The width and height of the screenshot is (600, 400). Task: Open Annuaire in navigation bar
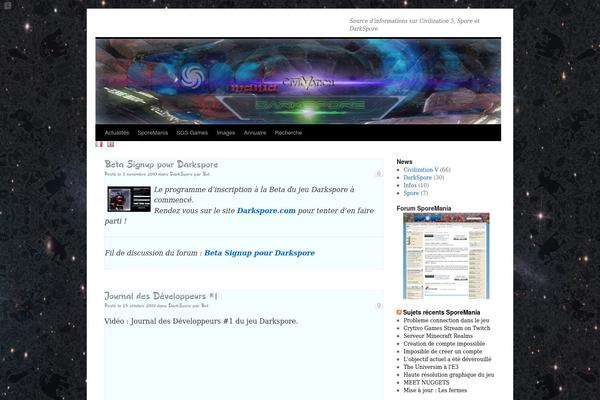click(255, 133)
